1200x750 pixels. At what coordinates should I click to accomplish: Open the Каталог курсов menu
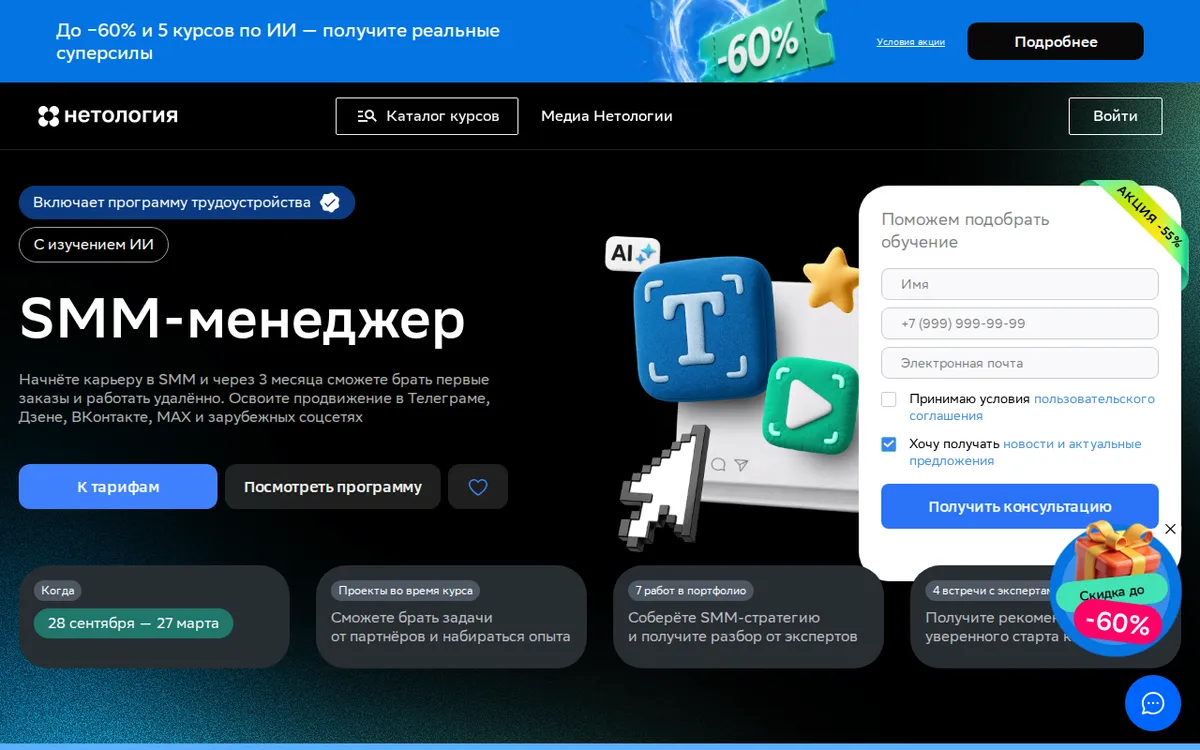point(427,116)
